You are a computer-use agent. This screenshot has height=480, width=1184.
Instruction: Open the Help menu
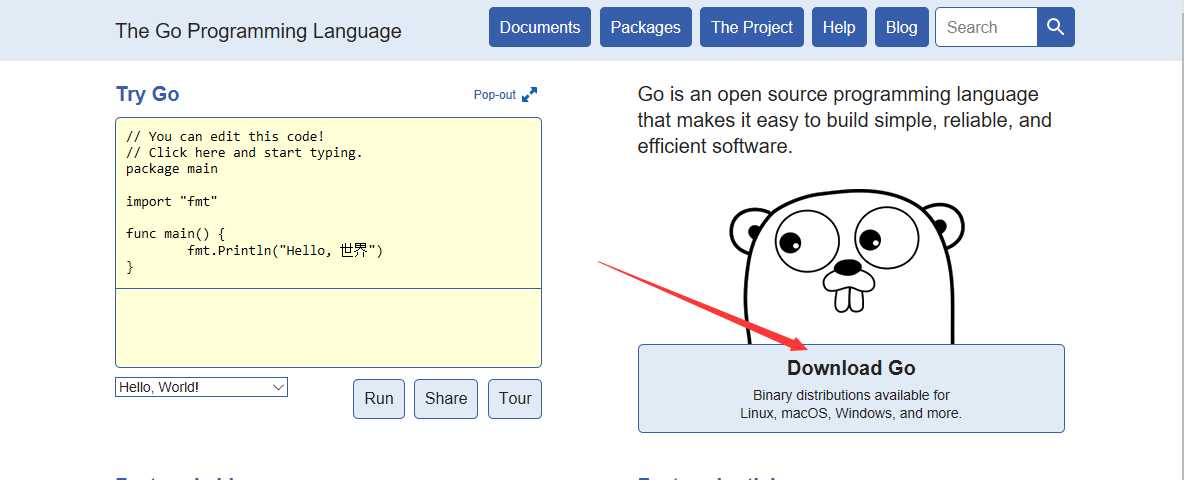coord(839,27)
